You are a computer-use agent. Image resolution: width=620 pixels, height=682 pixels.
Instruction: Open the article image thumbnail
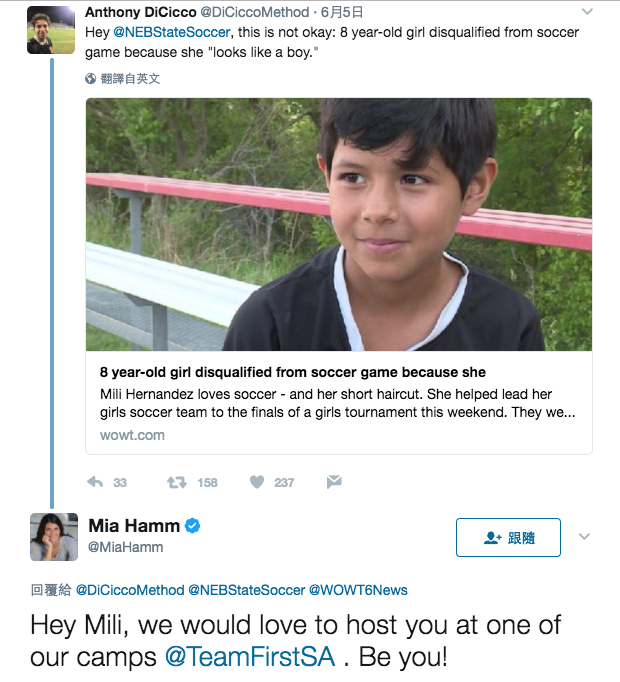pyautogui.click(x=338, y=224)
